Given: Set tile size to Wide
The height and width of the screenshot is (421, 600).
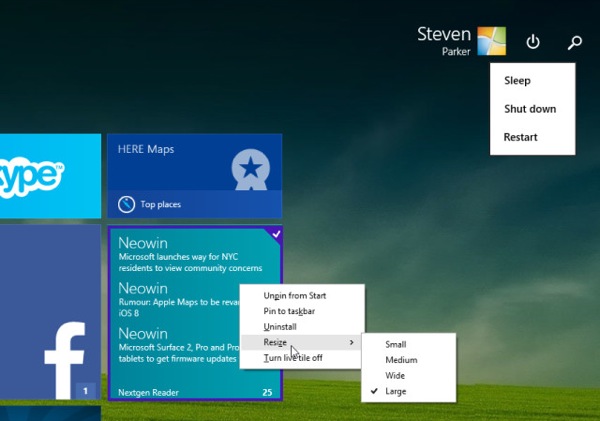Looking at the screenshot, I should point(409,376).
